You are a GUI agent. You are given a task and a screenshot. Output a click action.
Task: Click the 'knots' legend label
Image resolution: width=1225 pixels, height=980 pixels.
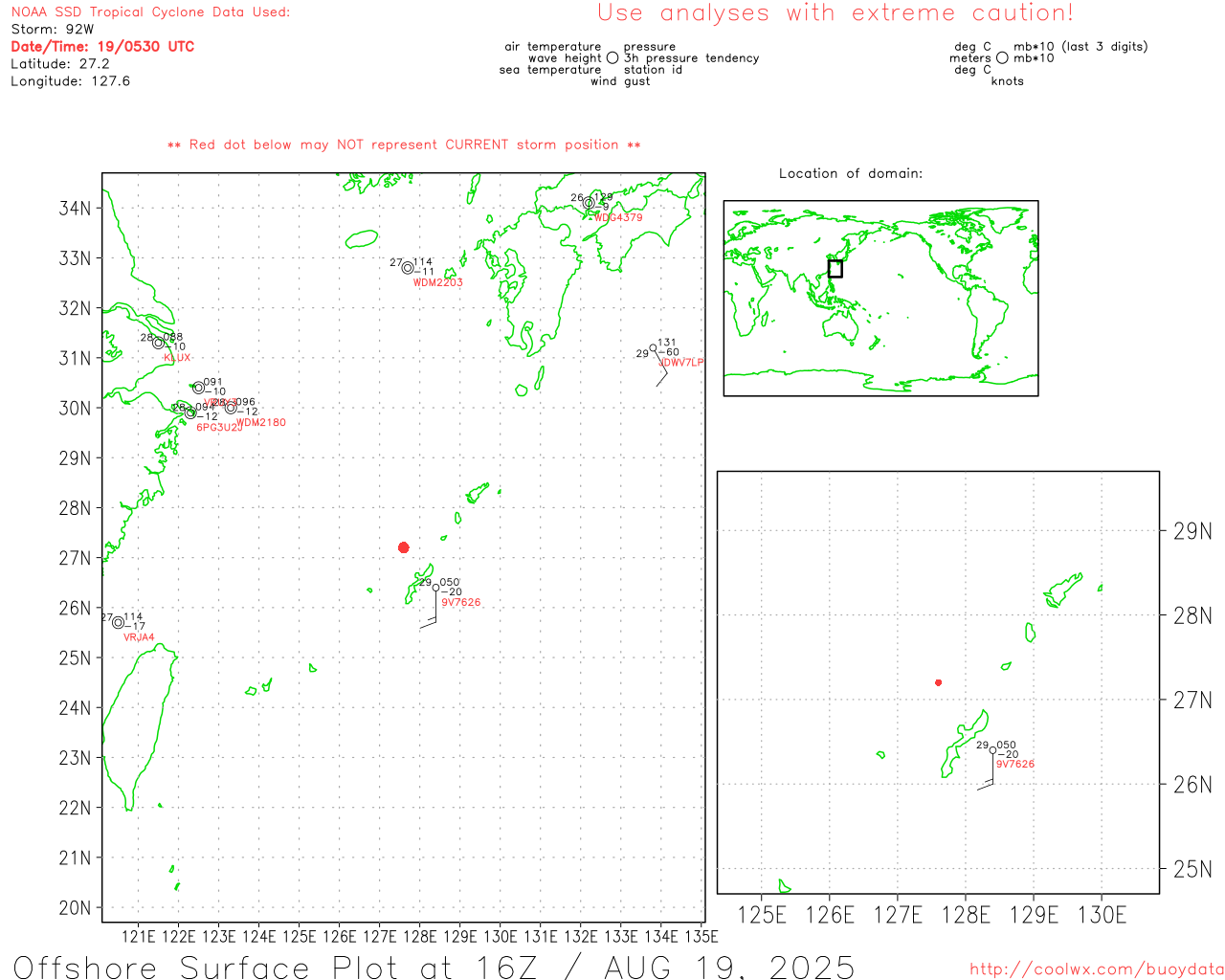point(1008,81)
